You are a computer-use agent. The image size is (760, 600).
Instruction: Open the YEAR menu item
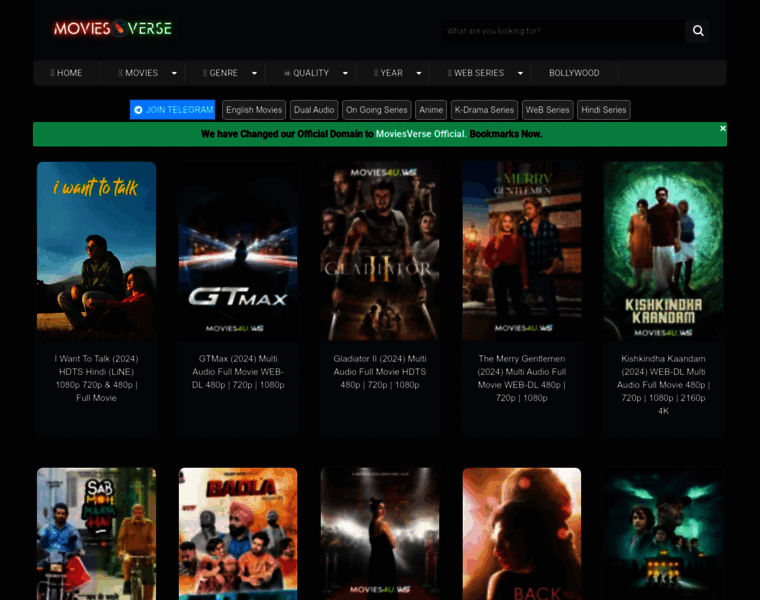[388, 73]
